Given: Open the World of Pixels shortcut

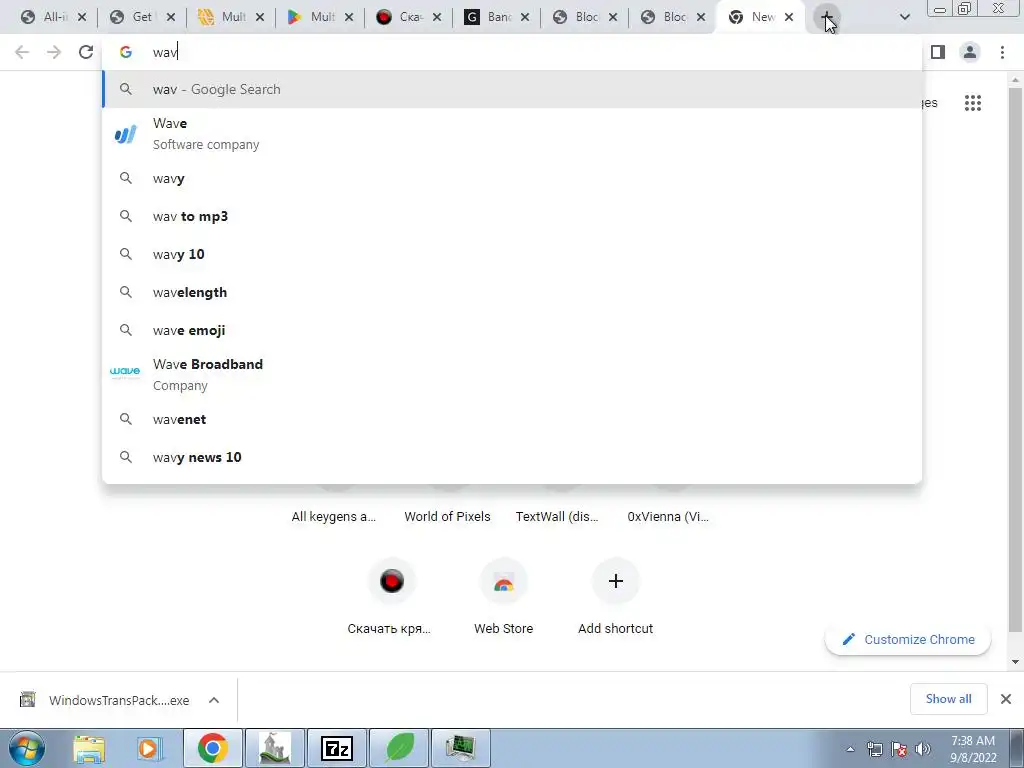Looking at the screenshot, I should click(447, 516).
